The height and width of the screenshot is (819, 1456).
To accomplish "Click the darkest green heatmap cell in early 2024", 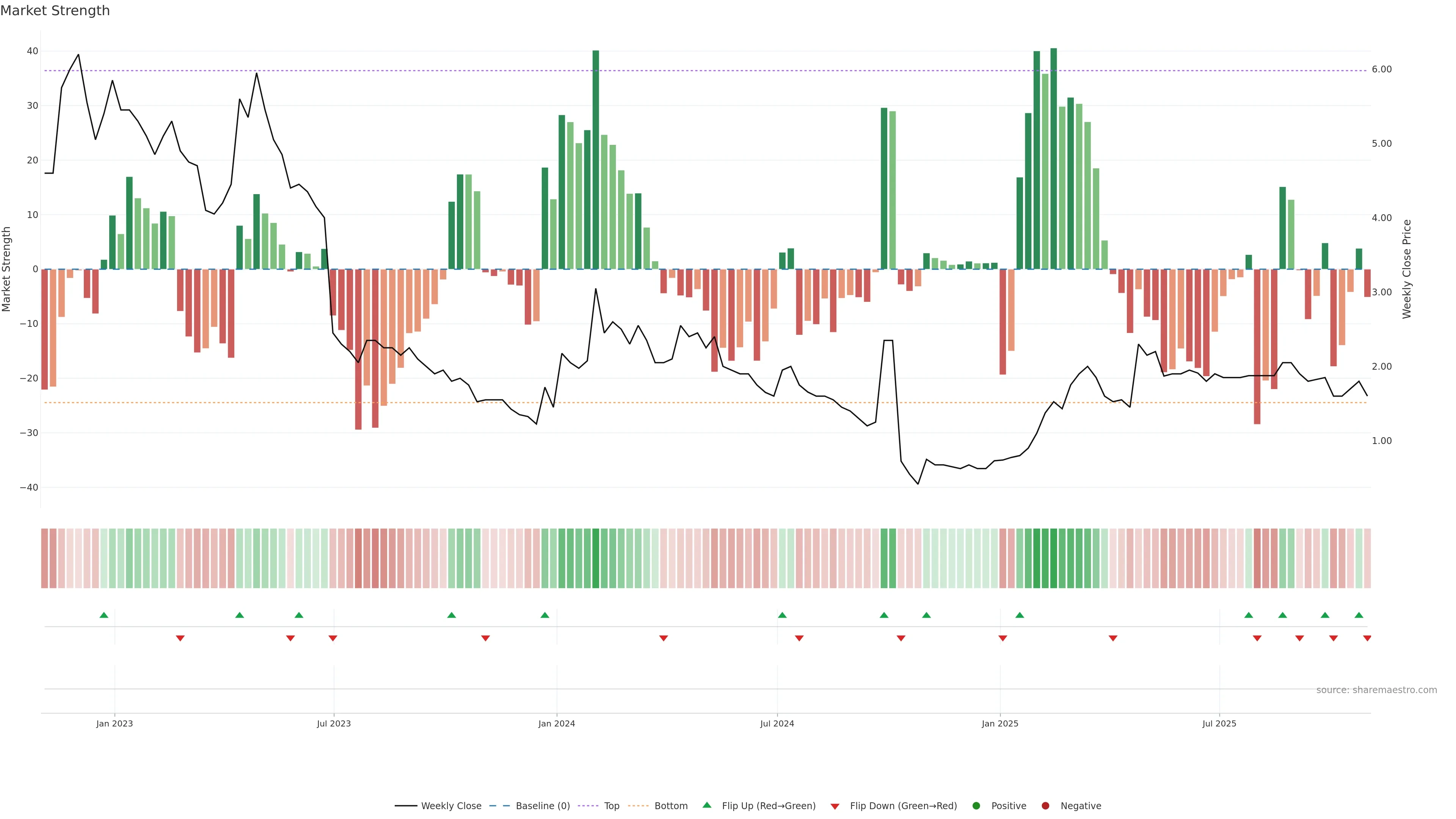I will click(x=596, y=559).
